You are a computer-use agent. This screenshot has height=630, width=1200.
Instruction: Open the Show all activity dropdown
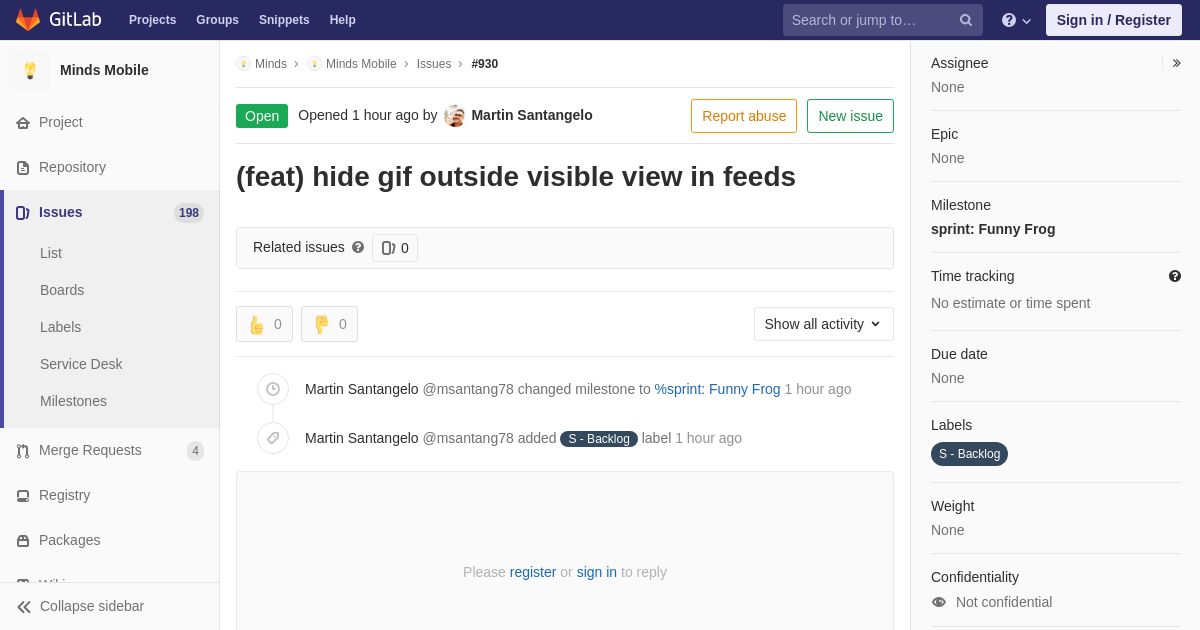point(823,324)
